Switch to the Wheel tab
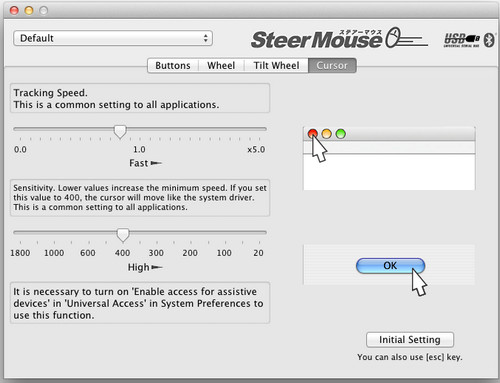500x383 pixels. point(221,65)
